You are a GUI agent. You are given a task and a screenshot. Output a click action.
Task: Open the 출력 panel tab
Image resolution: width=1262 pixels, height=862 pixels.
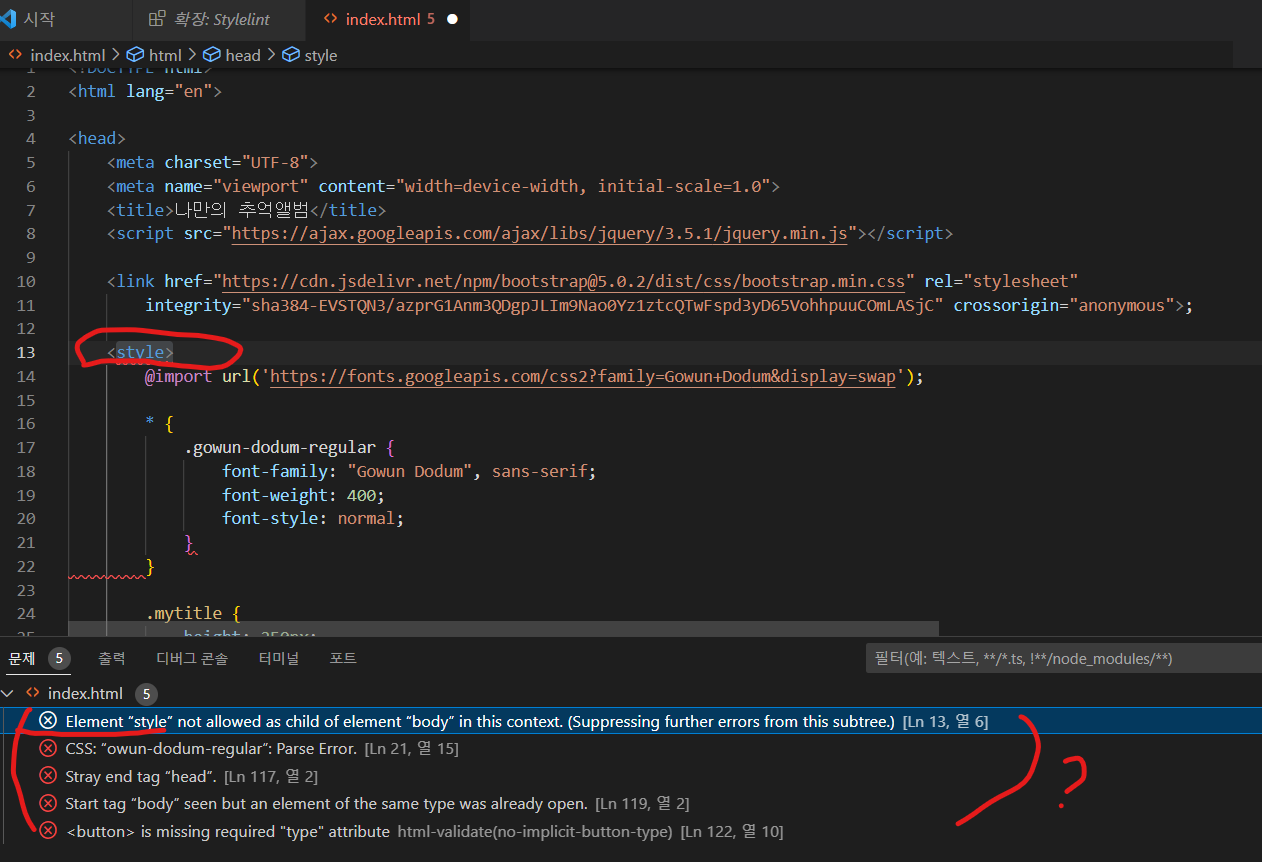point(112,658)
